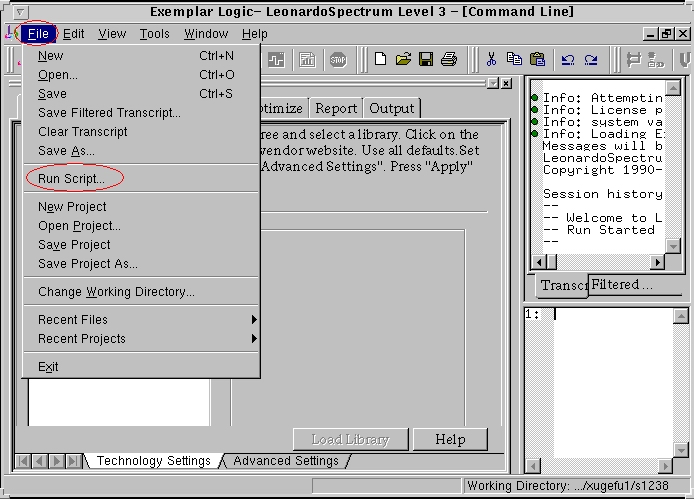This screenshot has height=499, width=694.
Task: Switch to the Filtered transcript tab
Action: (x=622, y=285)
